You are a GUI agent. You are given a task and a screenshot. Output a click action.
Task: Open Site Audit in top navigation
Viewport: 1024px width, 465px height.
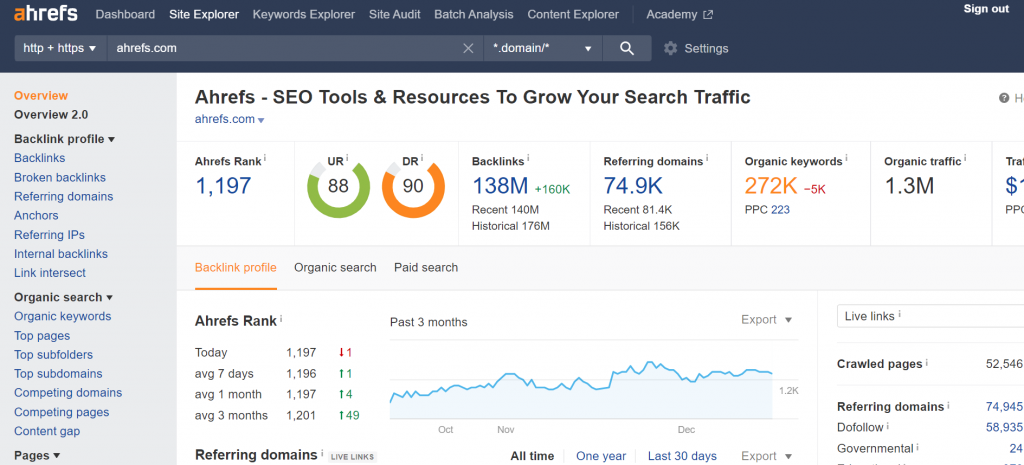click(x=394, y=14)
